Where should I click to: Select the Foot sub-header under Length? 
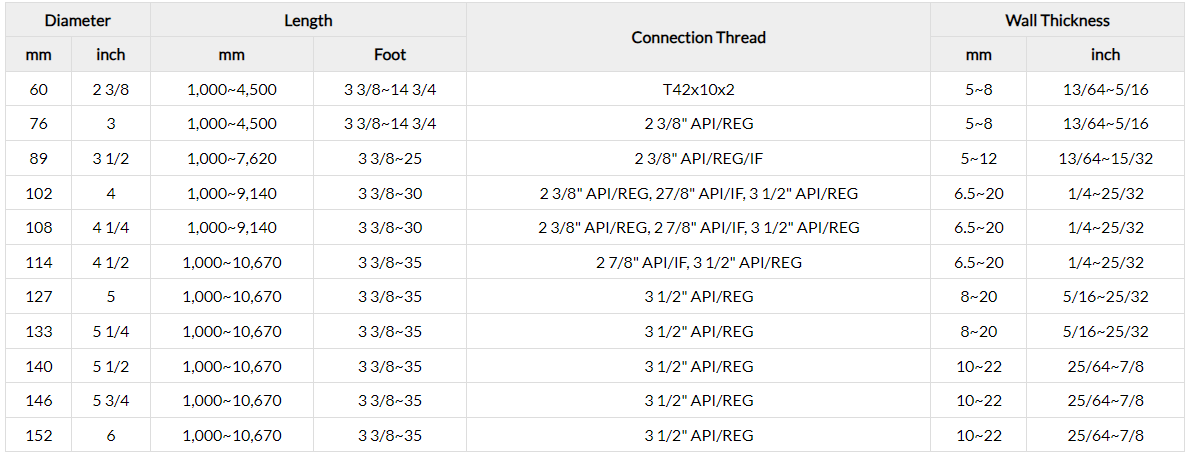[x=390, y=55]
